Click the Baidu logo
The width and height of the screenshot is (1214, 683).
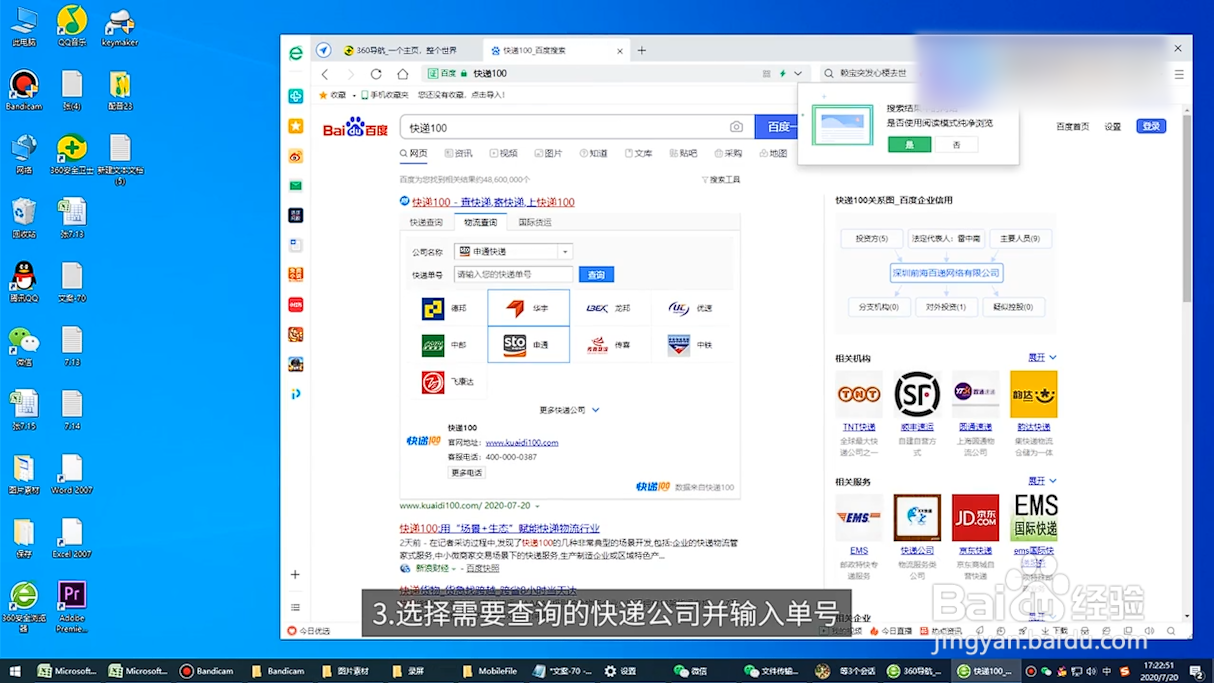pyautogui.click(x=355, y=128)
